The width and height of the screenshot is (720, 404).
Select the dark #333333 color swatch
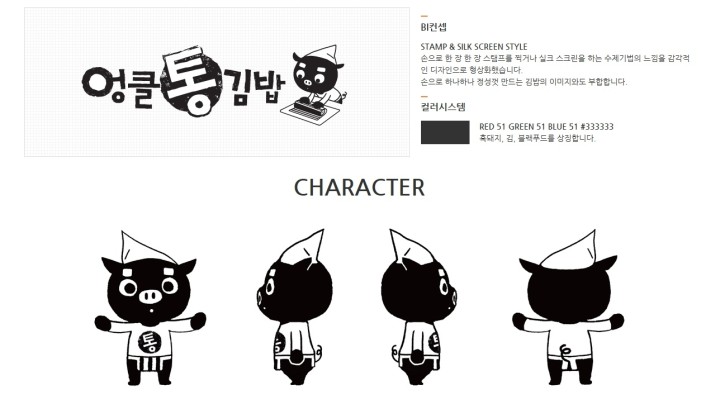[x=445, y=132]
